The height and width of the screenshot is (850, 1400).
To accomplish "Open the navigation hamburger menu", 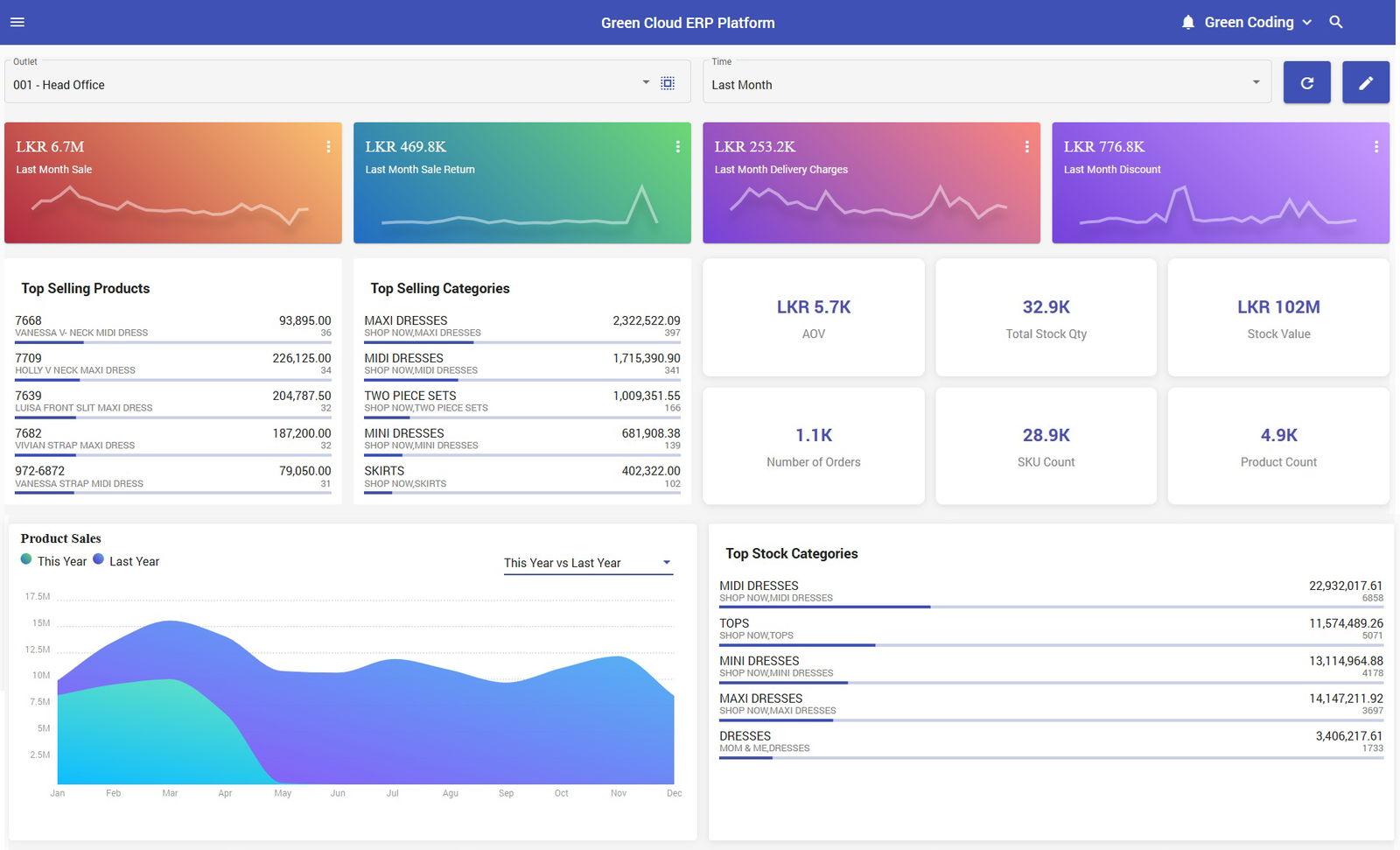I will (17, 22).
